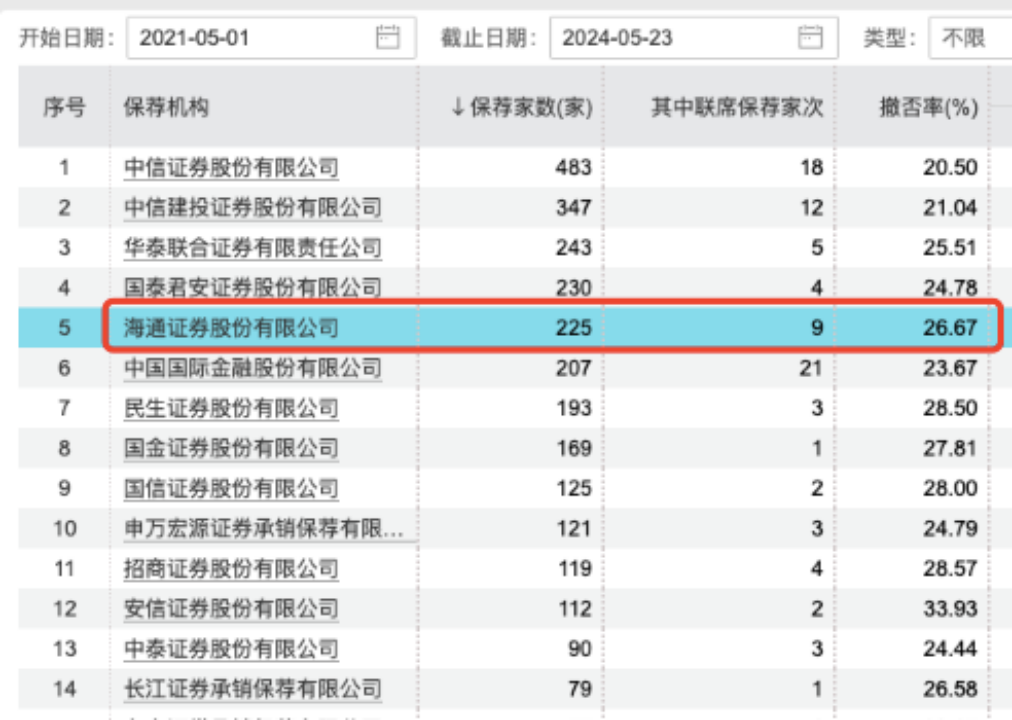Select joint sponsorship count 5 for 华泰联合

click(x=817, y=248)
